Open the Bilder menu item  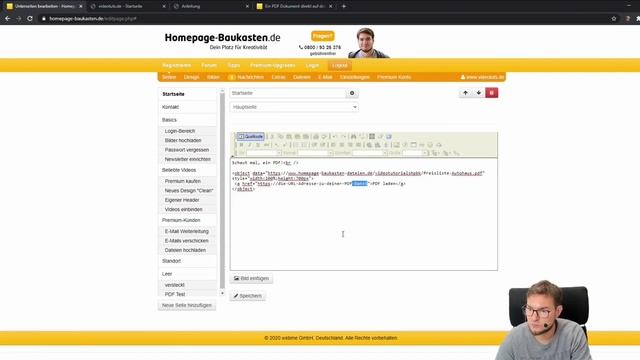pos(213,77)
